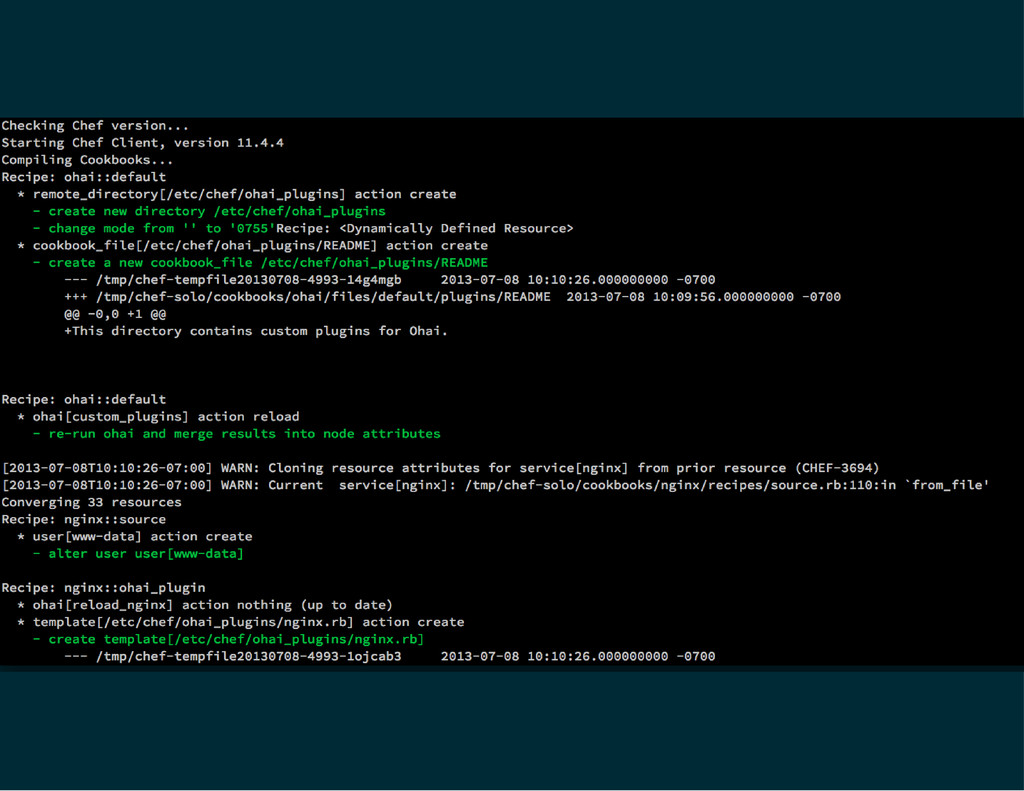
Task: Click the '+++ /tmp/chef-solo/cookbooks/ohai' diff line
Action: 453,297
